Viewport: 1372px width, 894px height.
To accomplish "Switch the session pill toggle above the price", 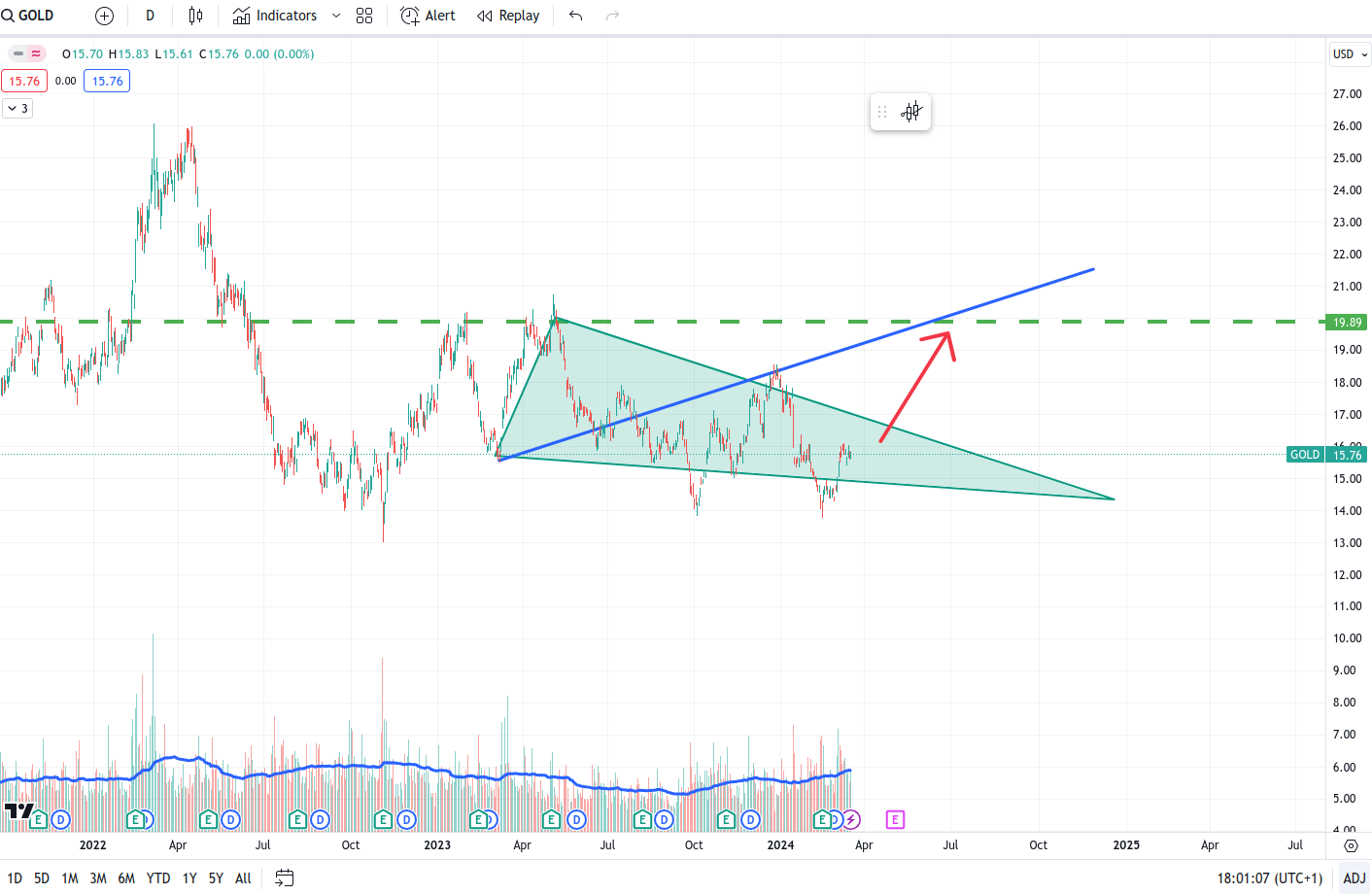I will pyautogui.click(x=24, y=54).
